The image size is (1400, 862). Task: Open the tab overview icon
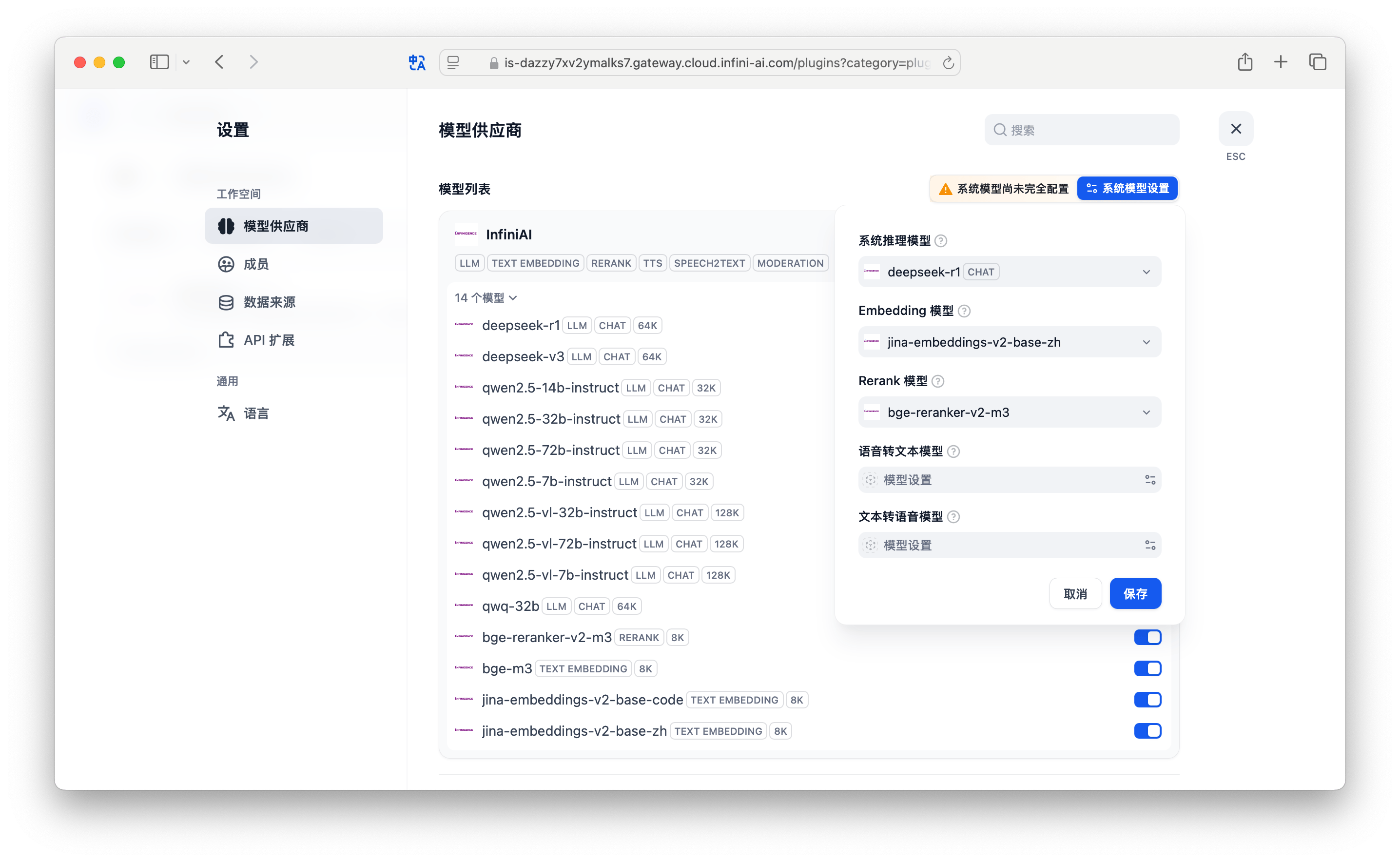point(1317,62)
